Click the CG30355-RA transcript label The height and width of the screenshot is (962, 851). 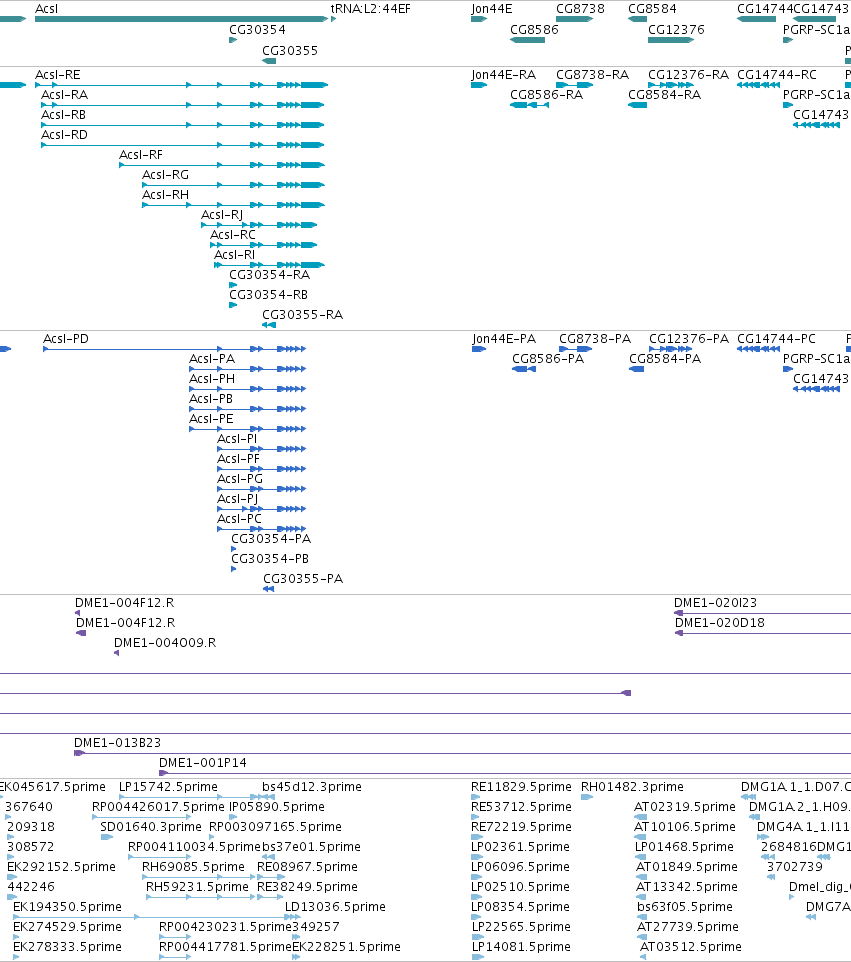(x=302, y=315)
